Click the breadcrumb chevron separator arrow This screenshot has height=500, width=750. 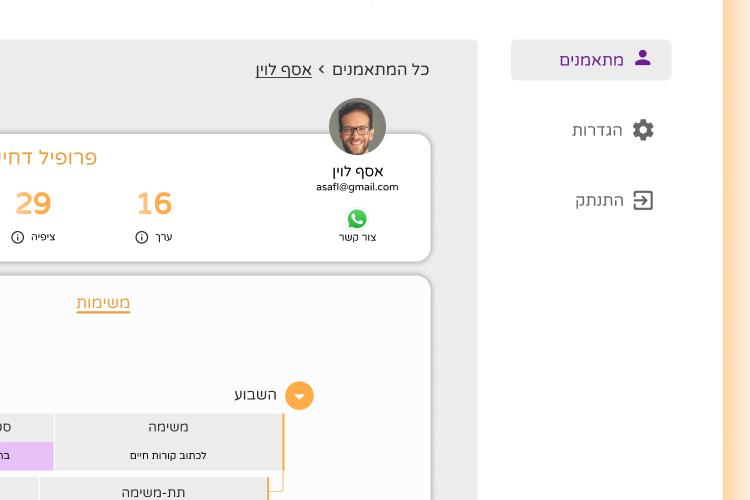pos(322,69)
